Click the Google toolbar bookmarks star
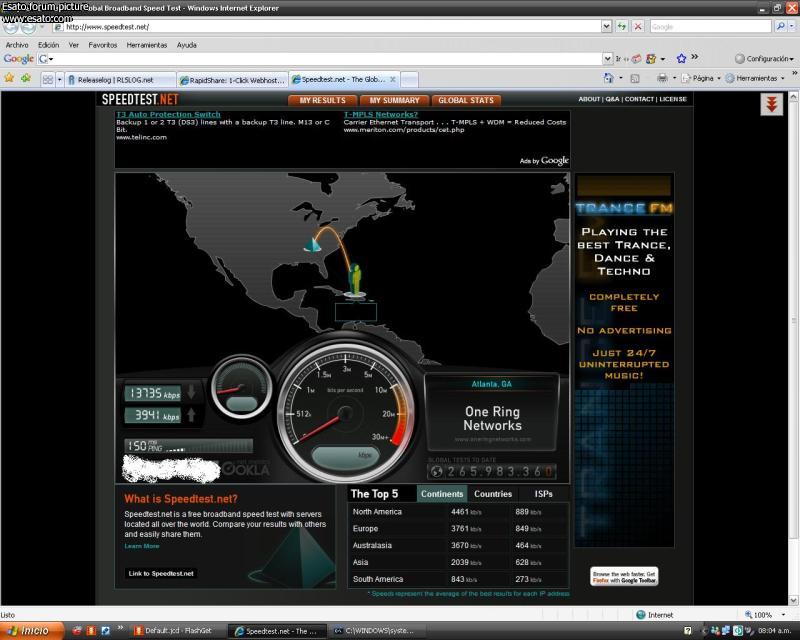Screen dimensions: 800x640 click(681, 59)
